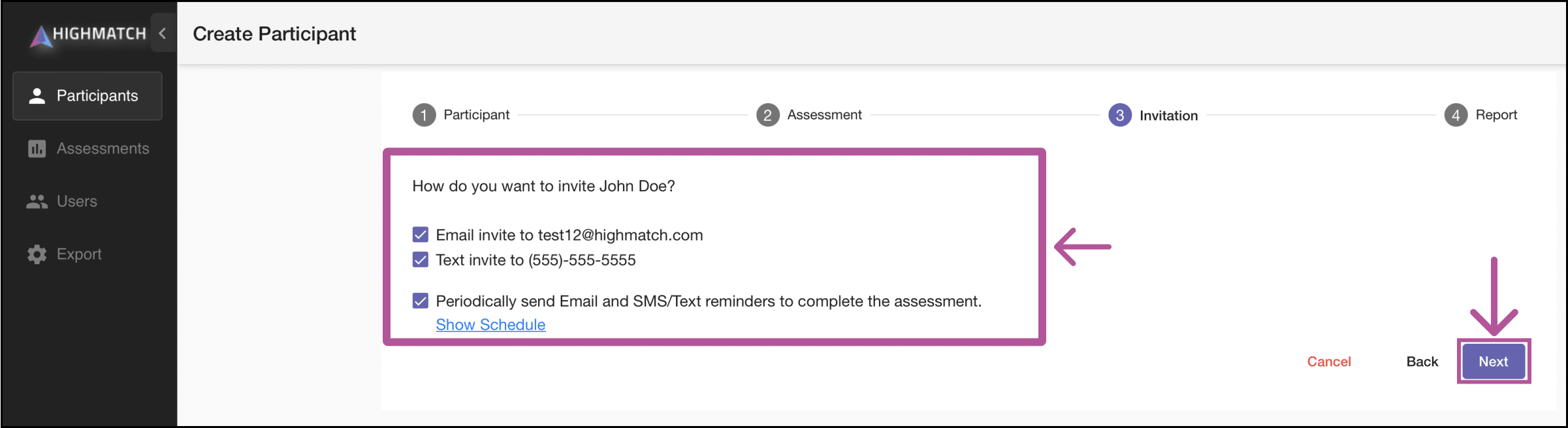Select step 3 Invitation circle

coord(1120,115)
